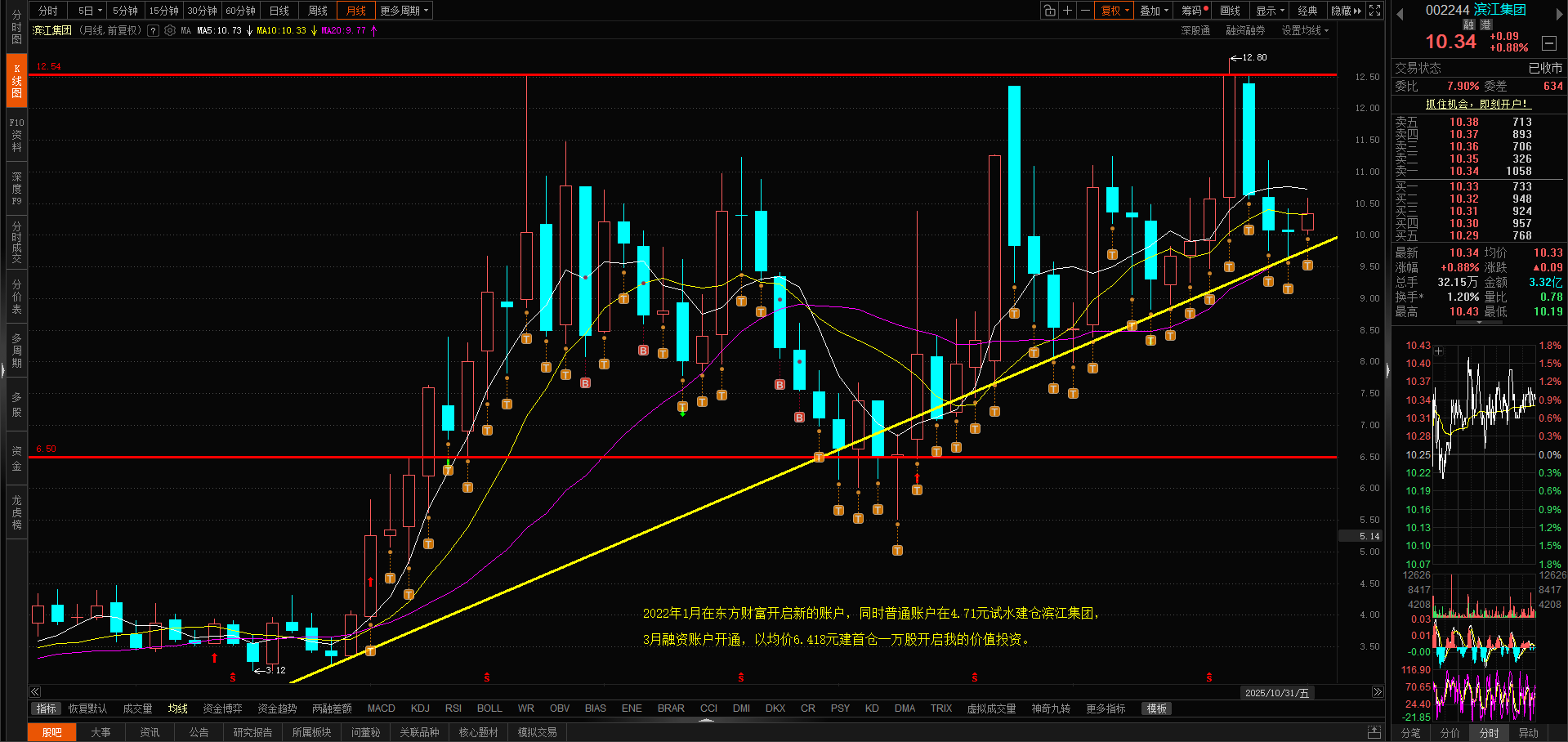The height and width of the screenshot is (742, 1568).
Task: Zoom out the chart with minus icon
Action: (1085, 11)
